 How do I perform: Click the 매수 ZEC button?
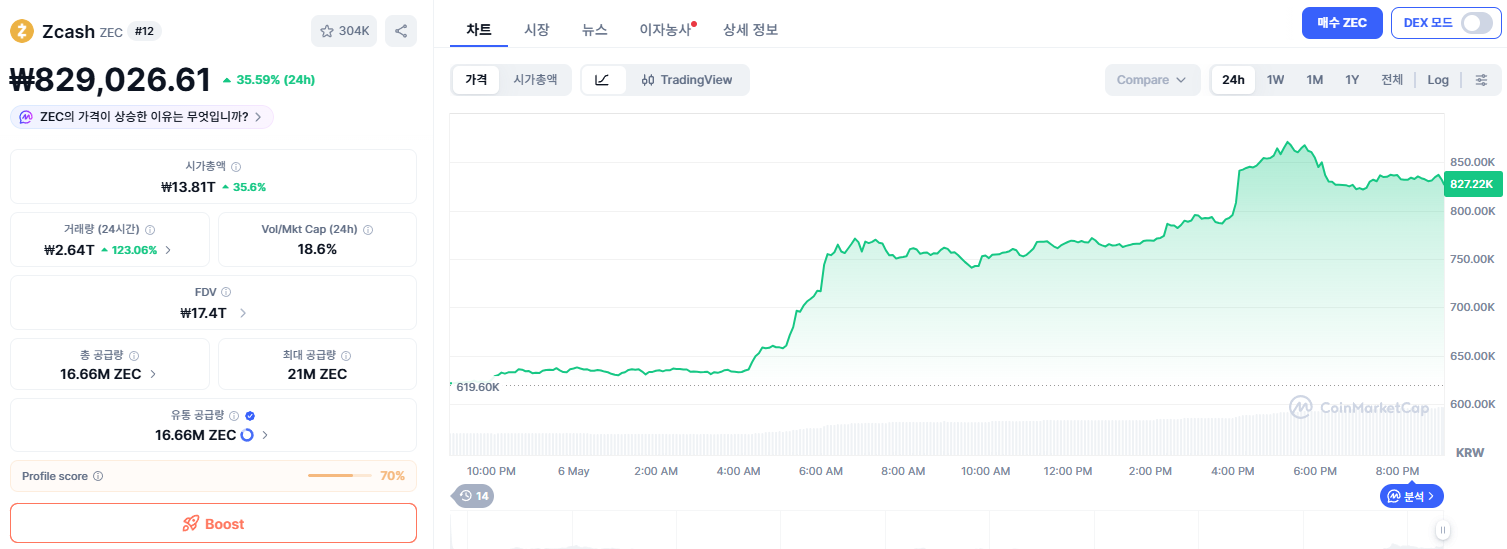(1342, 23)
